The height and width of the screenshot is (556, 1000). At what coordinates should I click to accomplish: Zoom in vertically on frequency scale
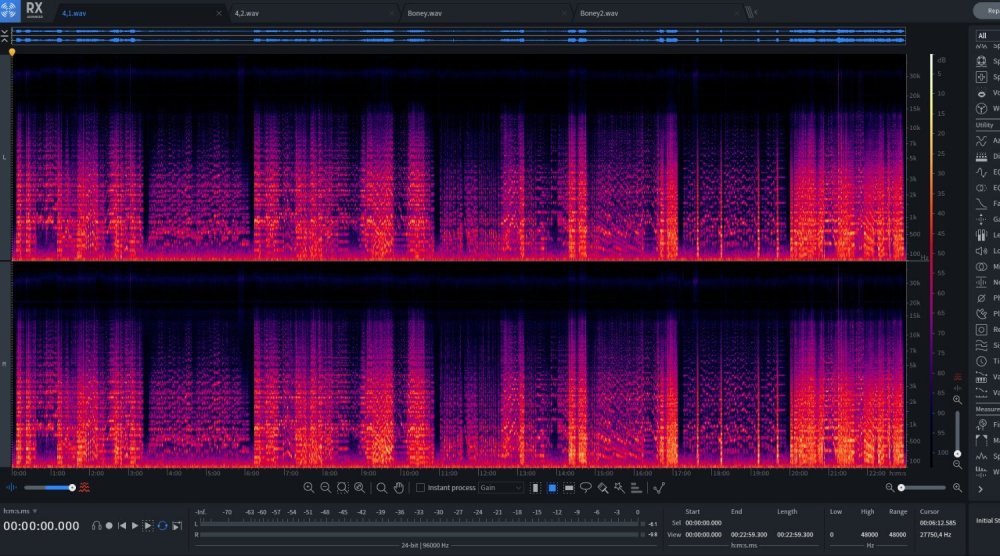pos(957,400)
